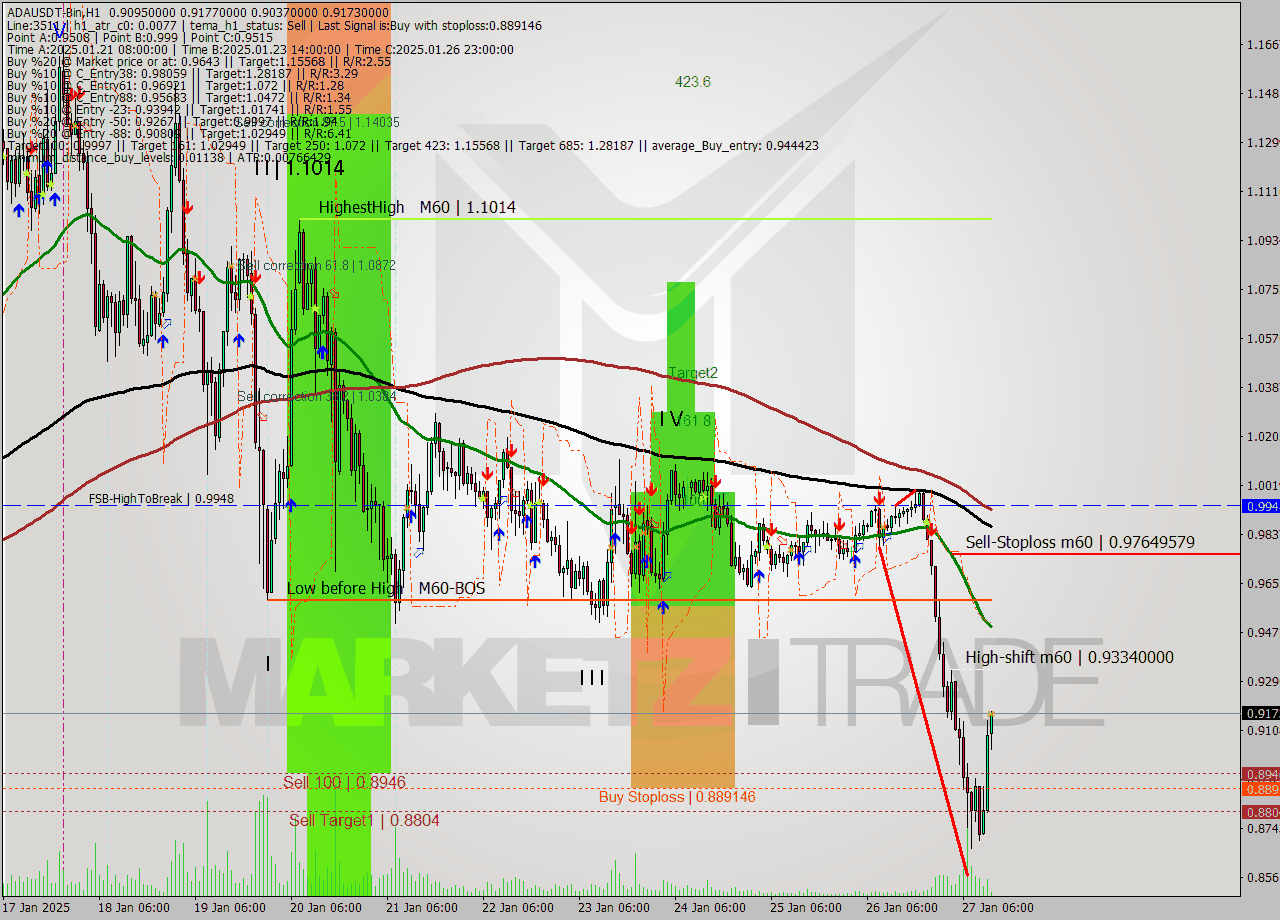Select the 1.166 price axis value

coord(1262,44)
